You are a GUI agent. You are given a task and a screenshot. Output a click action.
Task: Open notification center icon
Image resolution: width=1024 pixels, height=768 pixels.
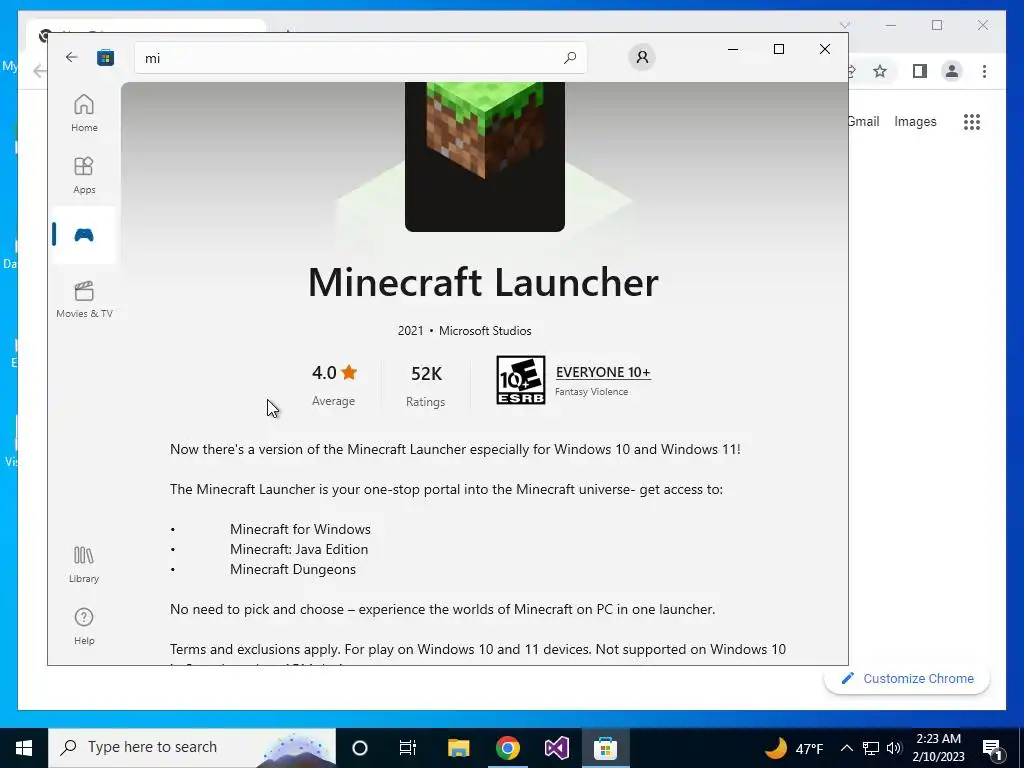[992, 748]
